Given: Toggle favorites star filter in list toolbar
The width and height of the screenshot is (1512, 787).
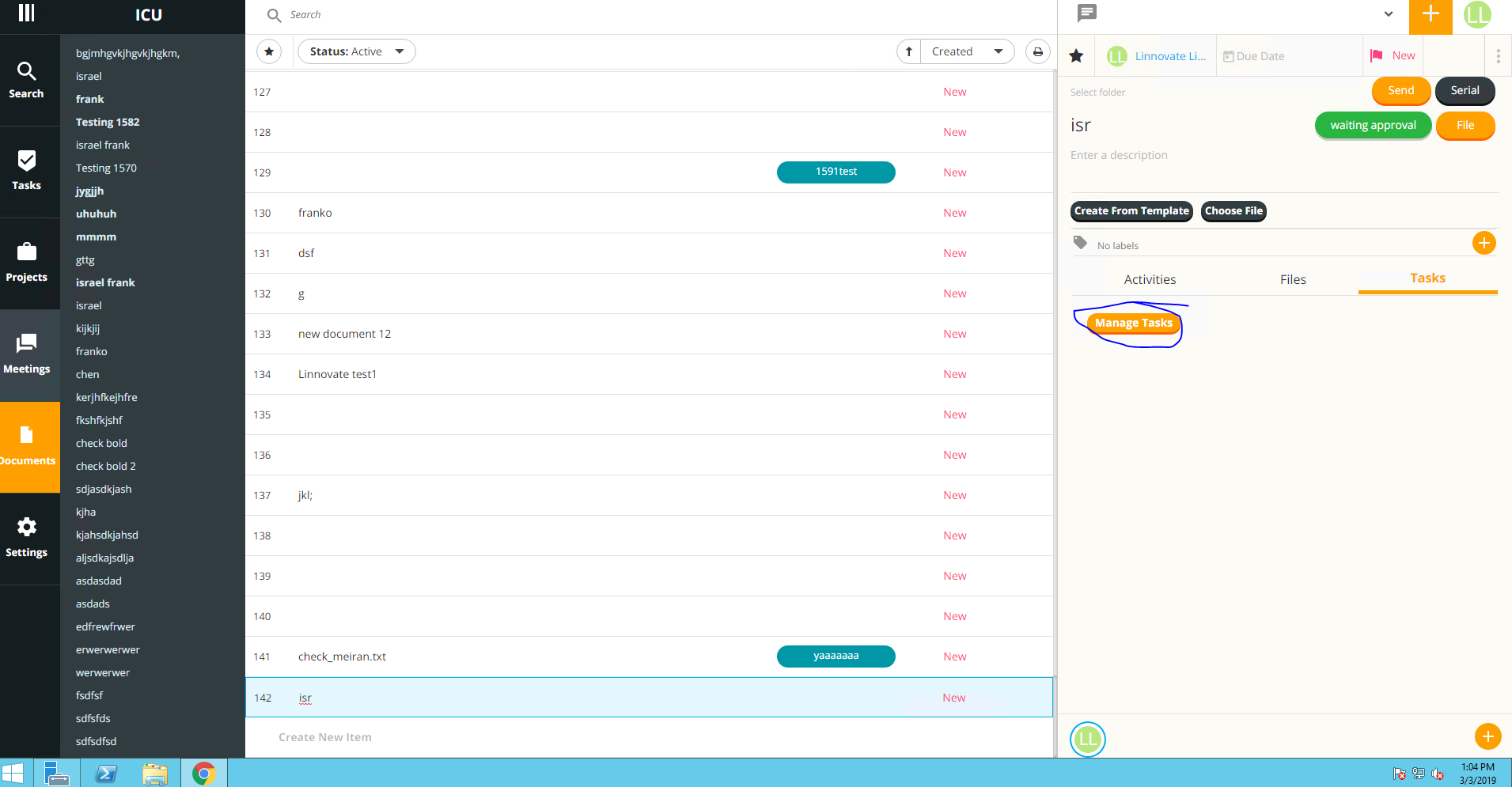Looking at the screenshot, I should pos(269,51).
